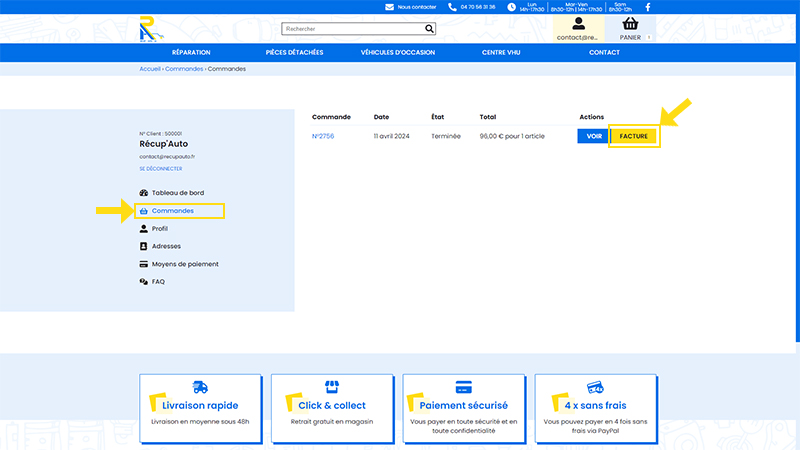
Task: Open order N°2756 link
Action: [x=323, y=136]
